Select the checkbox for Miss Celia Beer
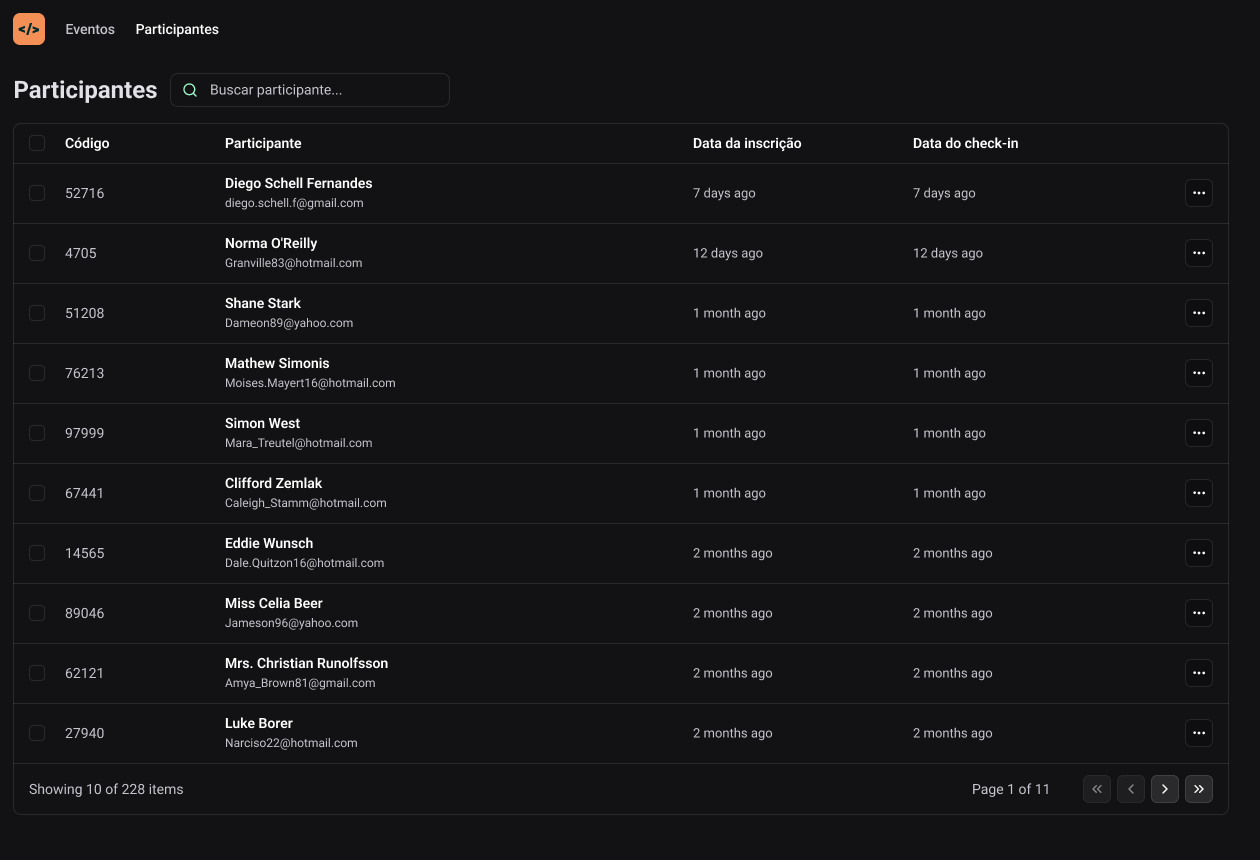The width and height of the screenshot is (1260, 860). click(37, 613)
